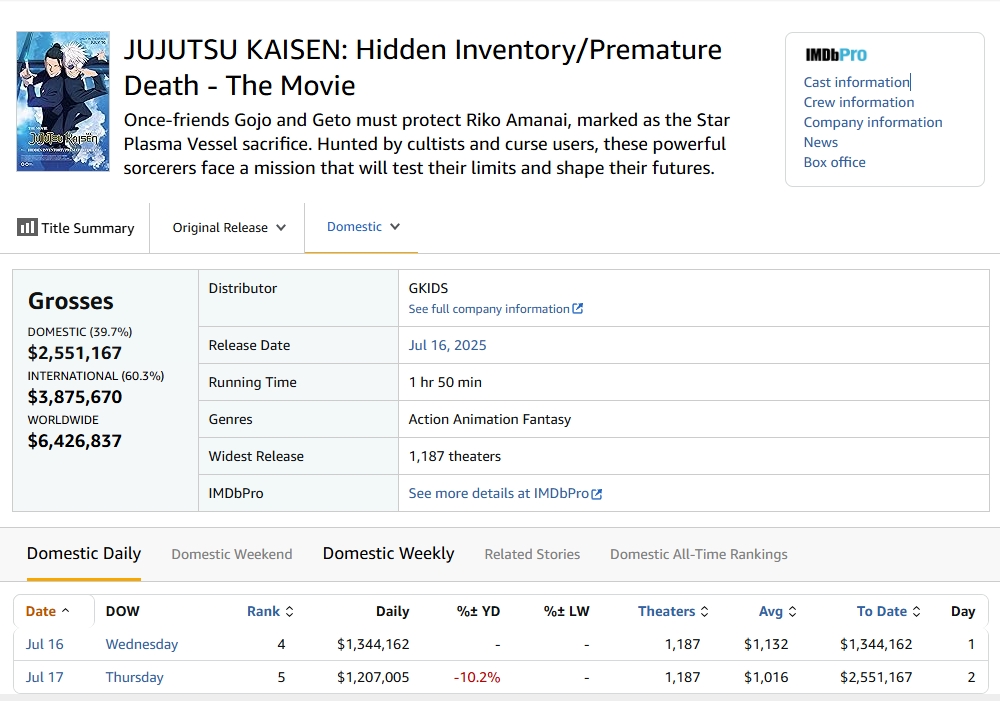Select the Domestic Daily tab
The width and height of the screenshot is (1000, 701).
click(x=84, y=554)
